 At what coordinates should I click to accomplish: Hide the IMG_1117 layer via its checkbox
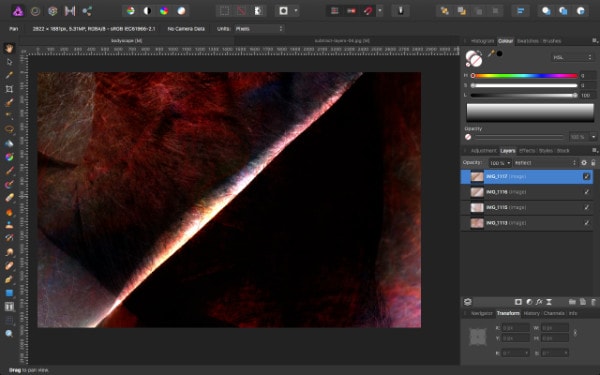coord(586,176)
